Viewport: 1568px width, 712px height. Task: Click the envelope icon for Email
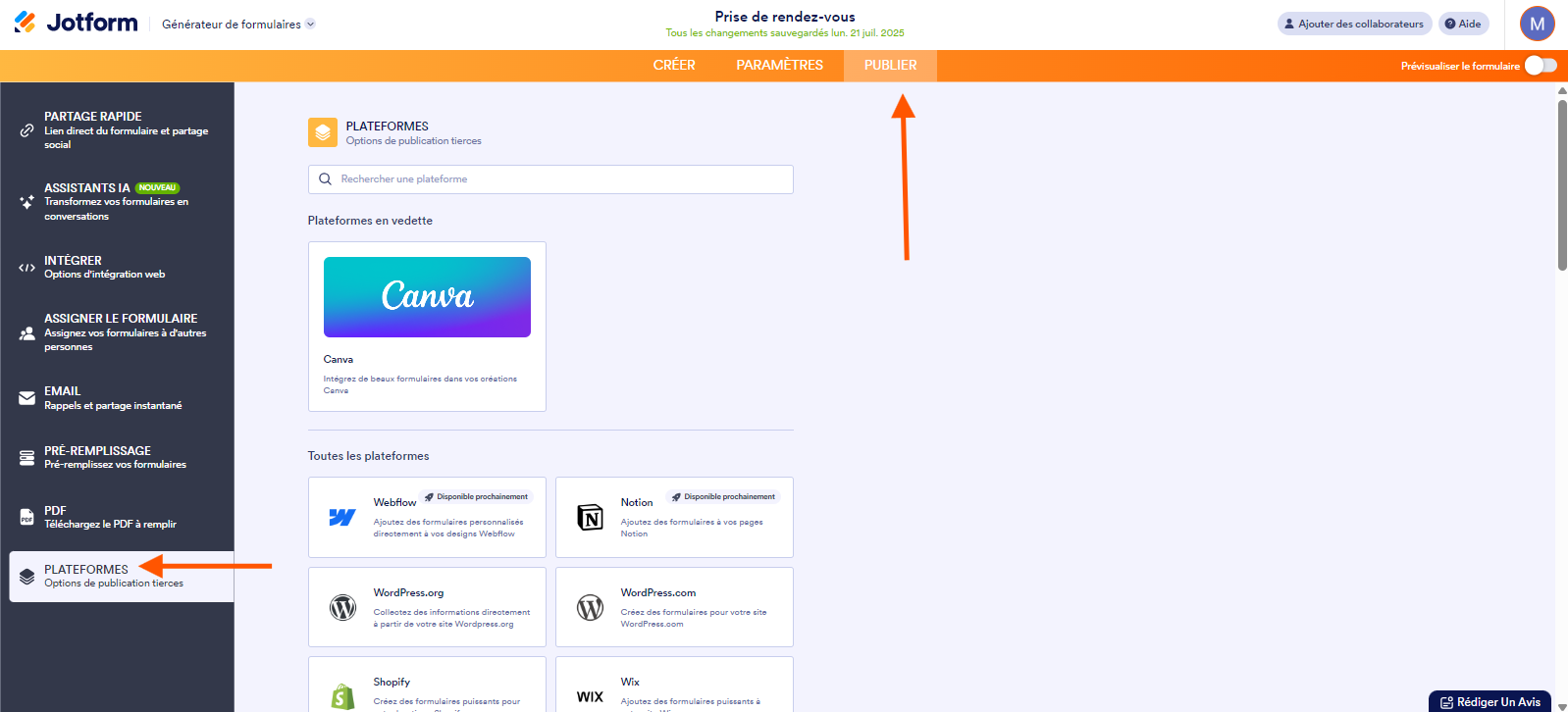coord(27,398)
